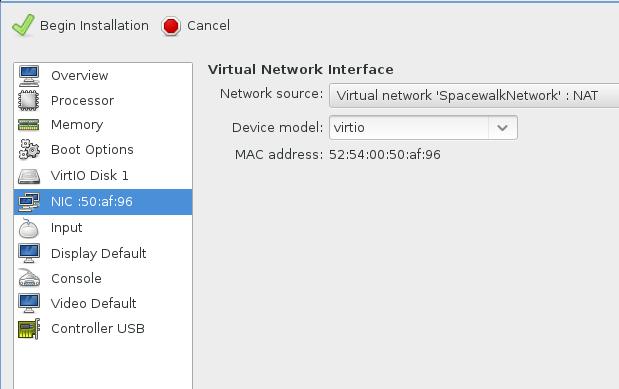Screen dimensions: 619x389
Task: Select the NIC network computers icon
Action: 29,202
